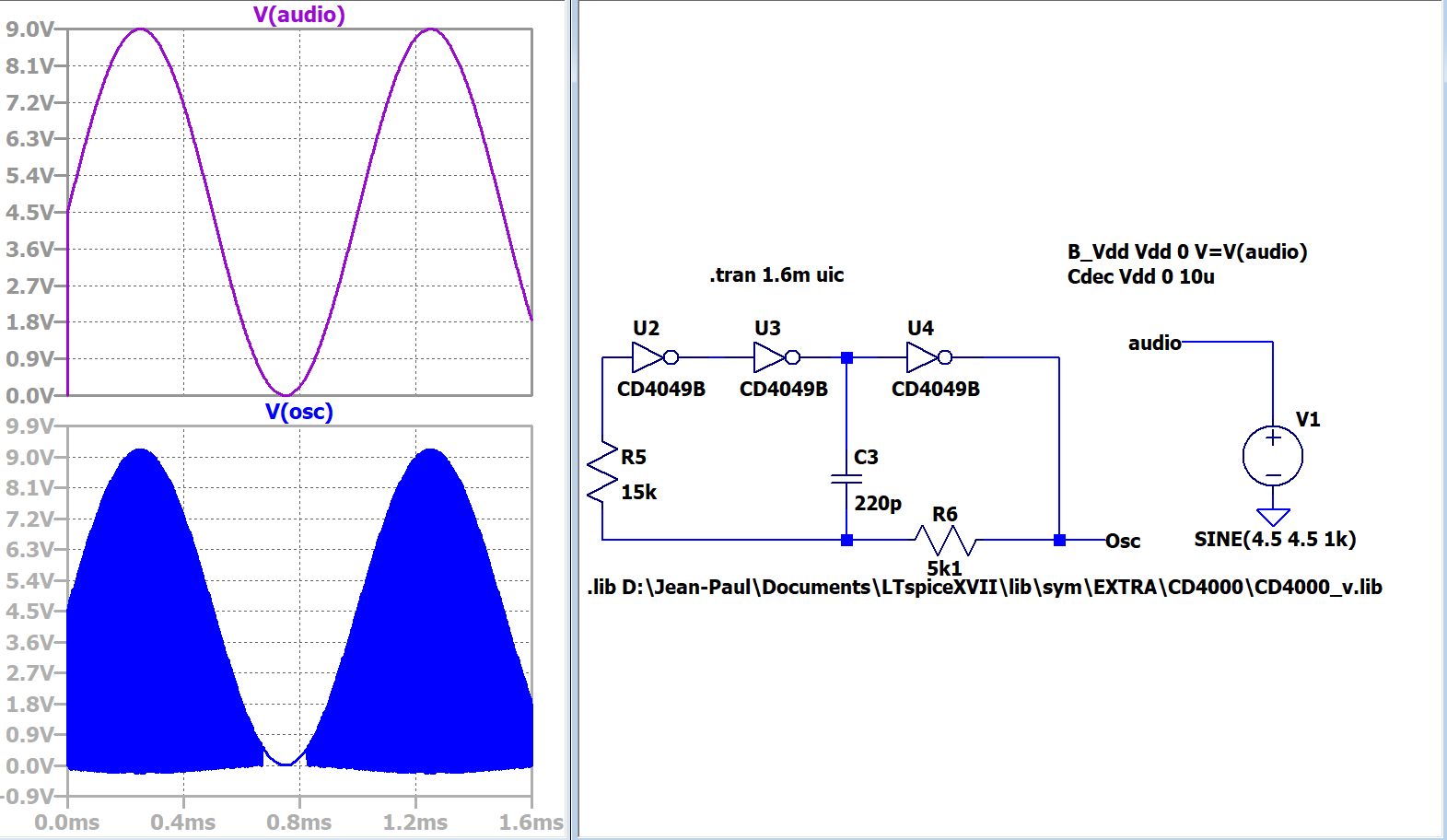The width and height of the screenshot is (1447, 840).
Task: Select the R6 resistor symbol
Action: 945,540
